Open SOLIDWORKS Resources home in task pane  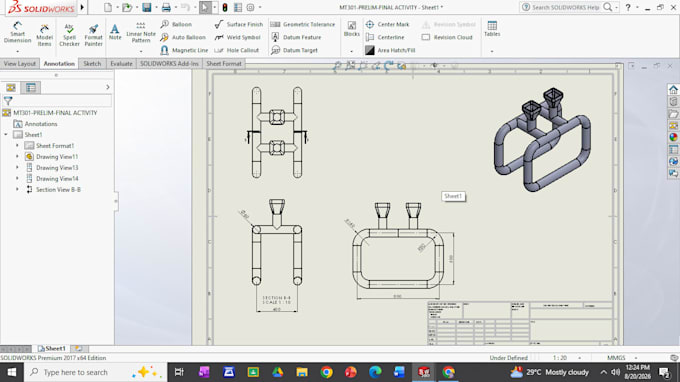(673, 89)
